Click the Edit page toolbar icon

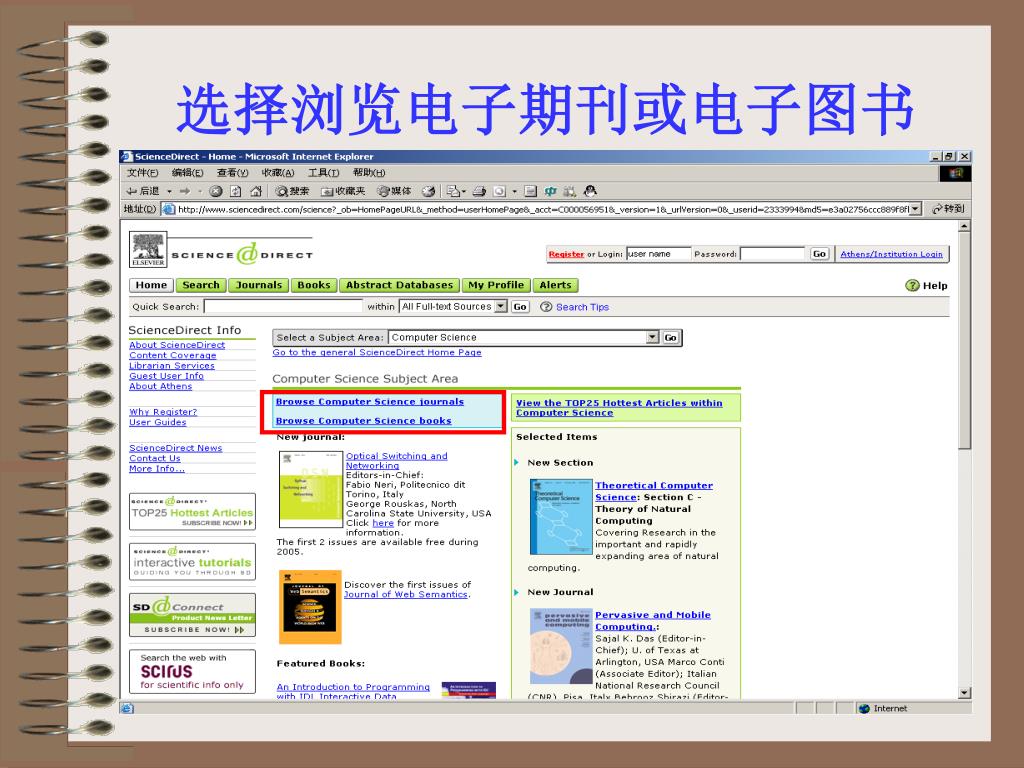coord(500,191)
